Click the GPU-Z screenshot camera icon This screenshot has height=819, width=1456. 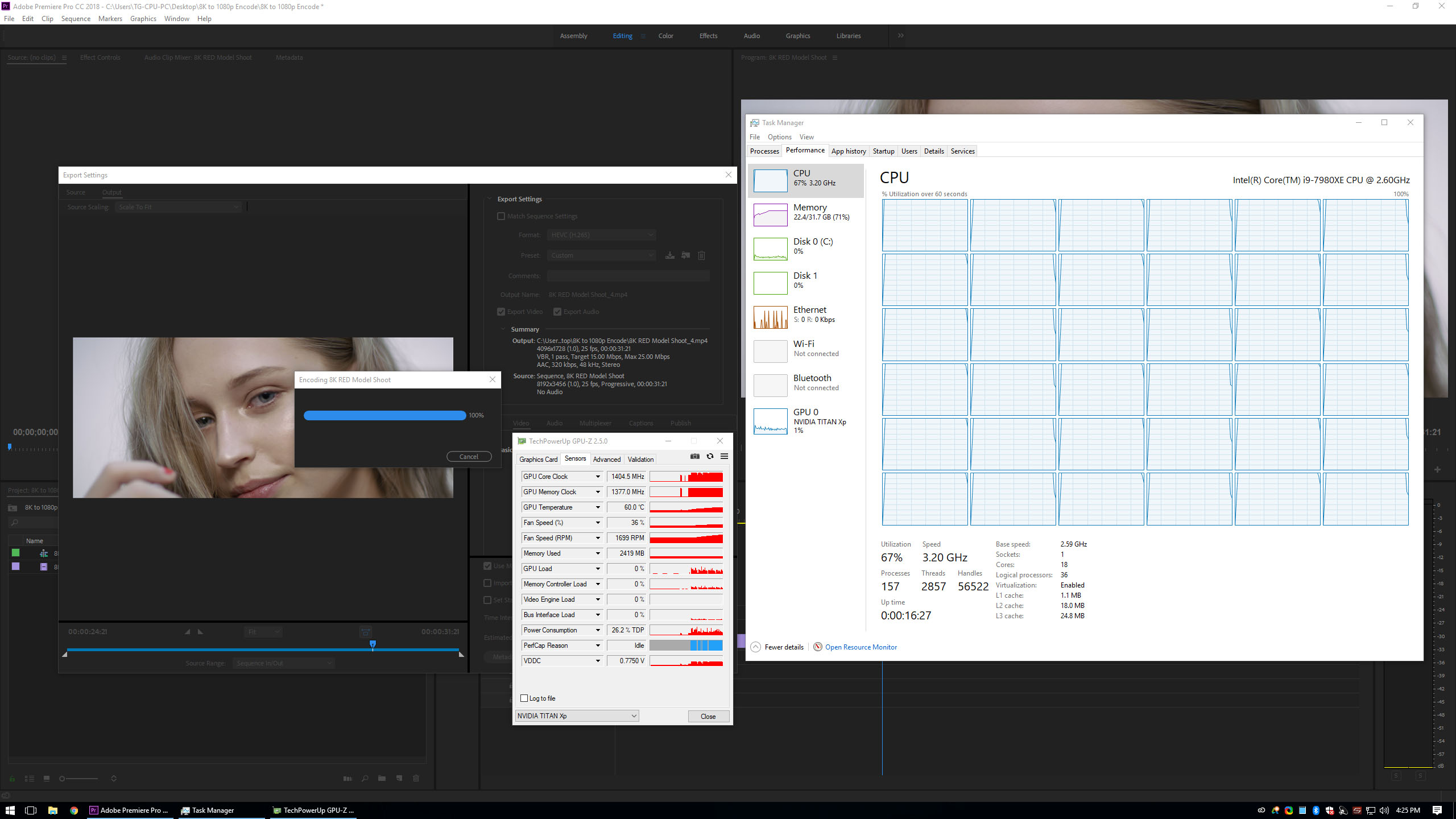(695, 456)
